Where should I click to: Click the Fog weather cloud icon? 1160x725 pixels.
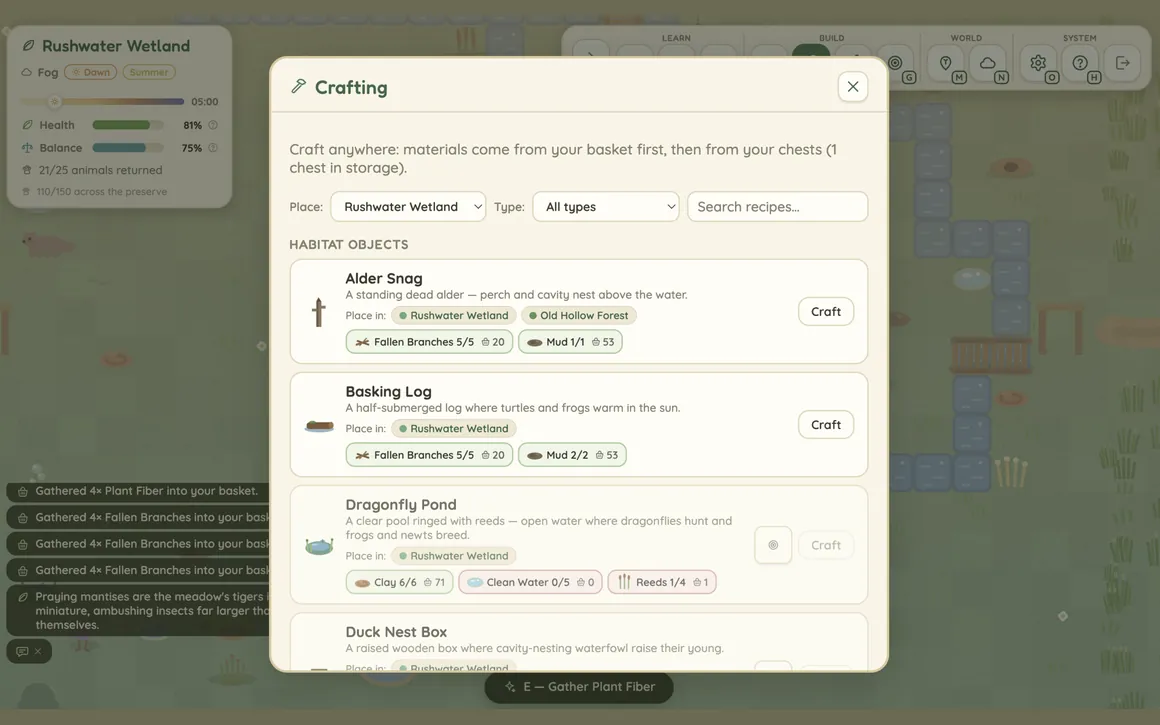(x=27, y=72)
